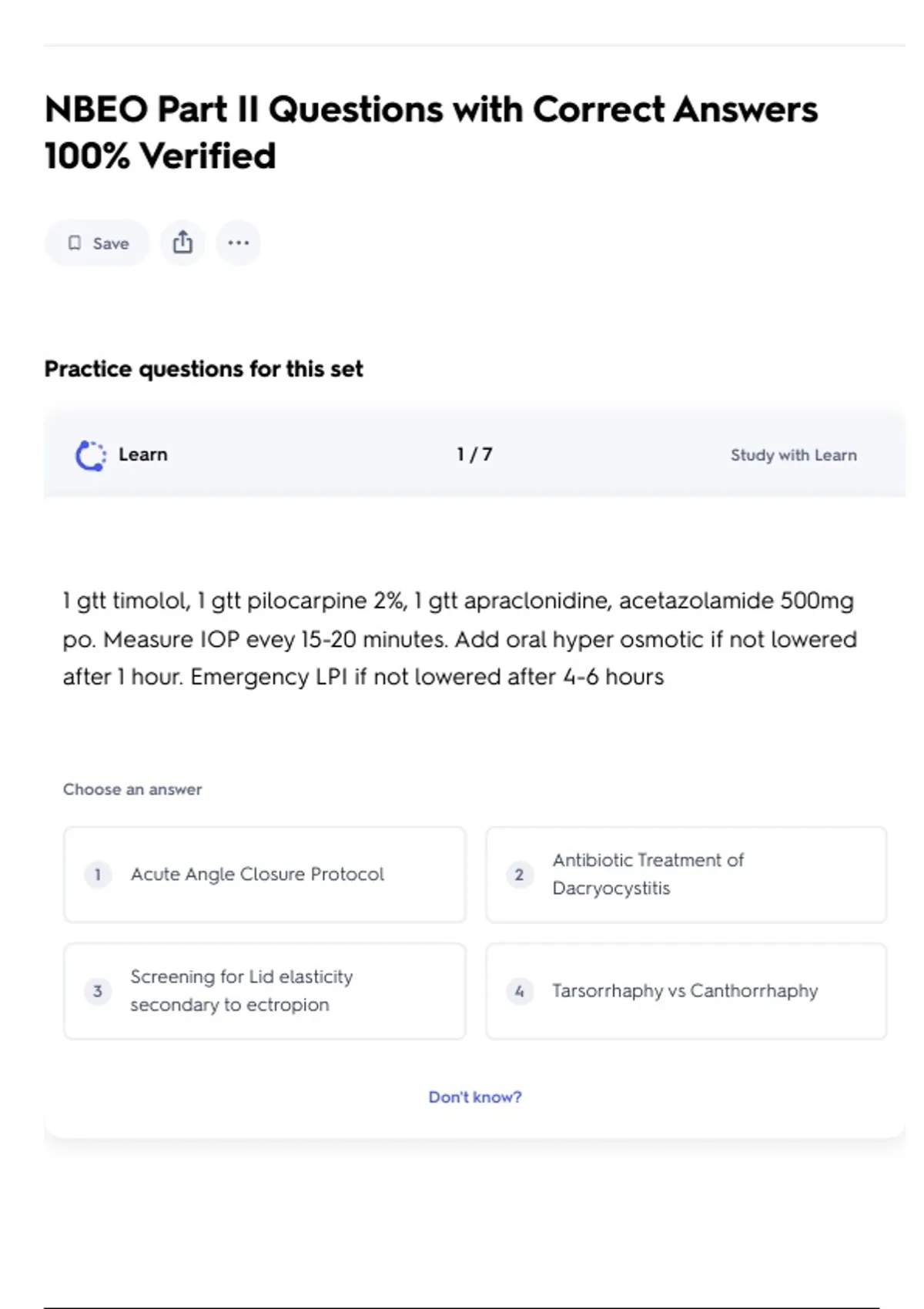Click the number 3 answer badge
This screenshot has width=924, height=1309.
coord(98,991)
